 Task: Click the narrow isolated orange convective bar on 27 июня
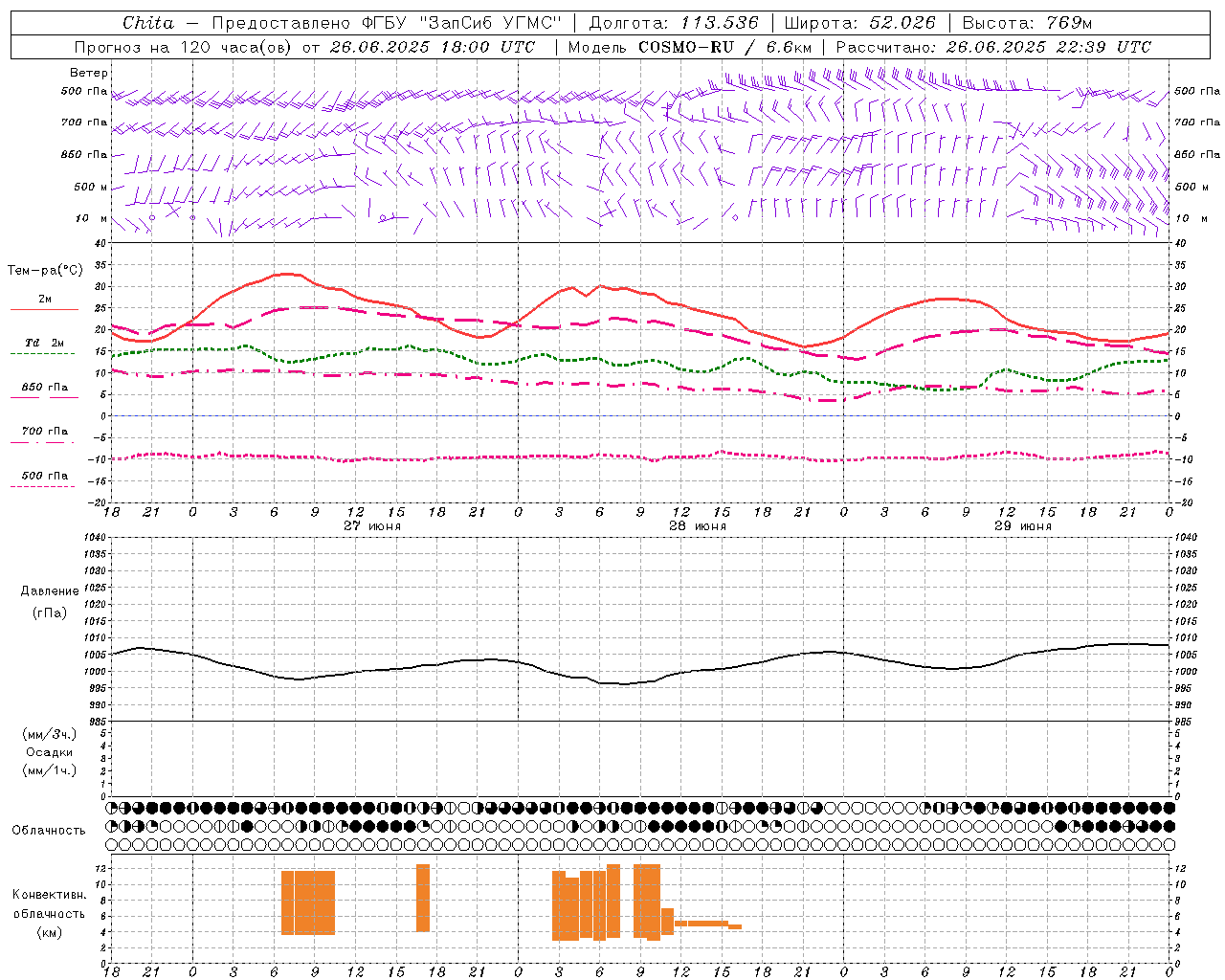pos(423,898)
